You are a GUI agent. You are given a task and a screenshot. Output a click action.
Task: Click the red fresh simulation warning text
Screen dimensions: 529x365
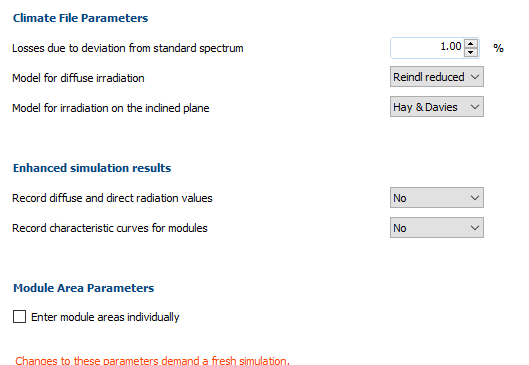(x=152, y=360)
